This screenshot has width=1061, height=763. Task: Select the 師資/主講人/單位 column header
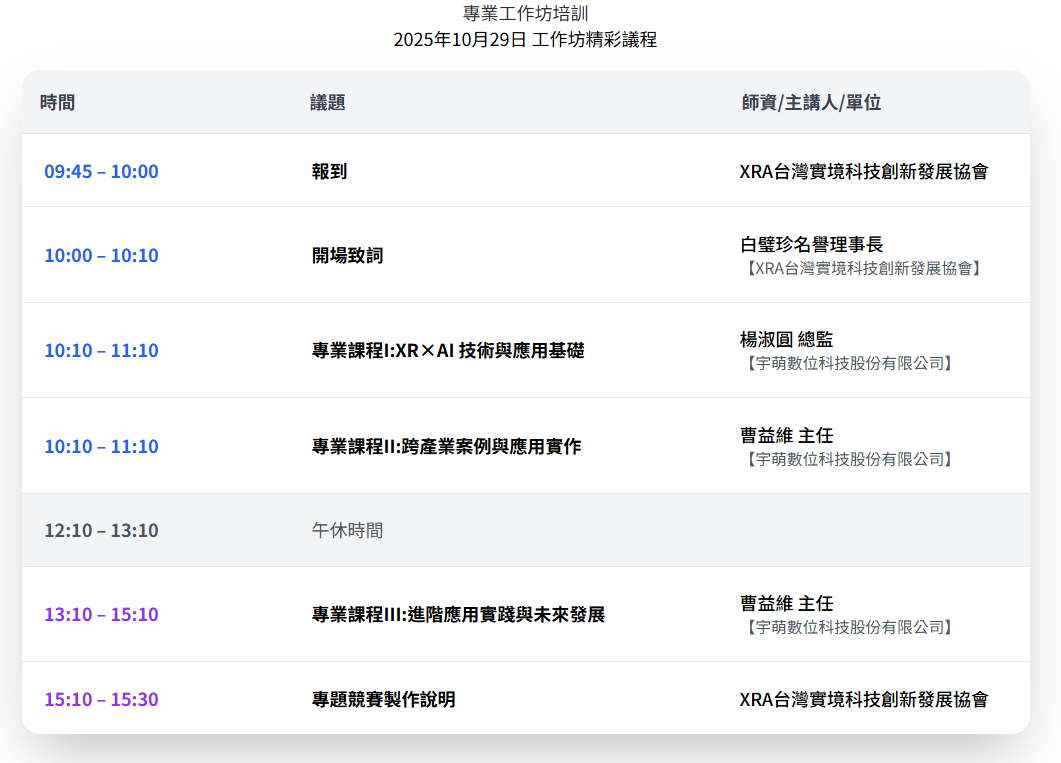(811, 102)
